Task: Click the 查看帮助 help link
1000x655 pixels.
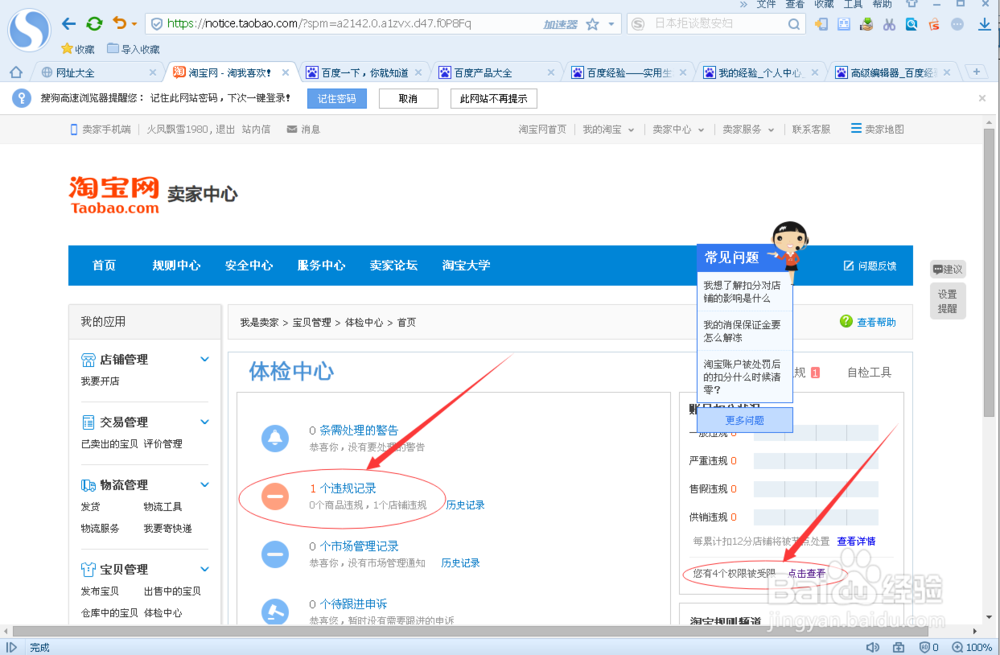Action: coord(868,322)
